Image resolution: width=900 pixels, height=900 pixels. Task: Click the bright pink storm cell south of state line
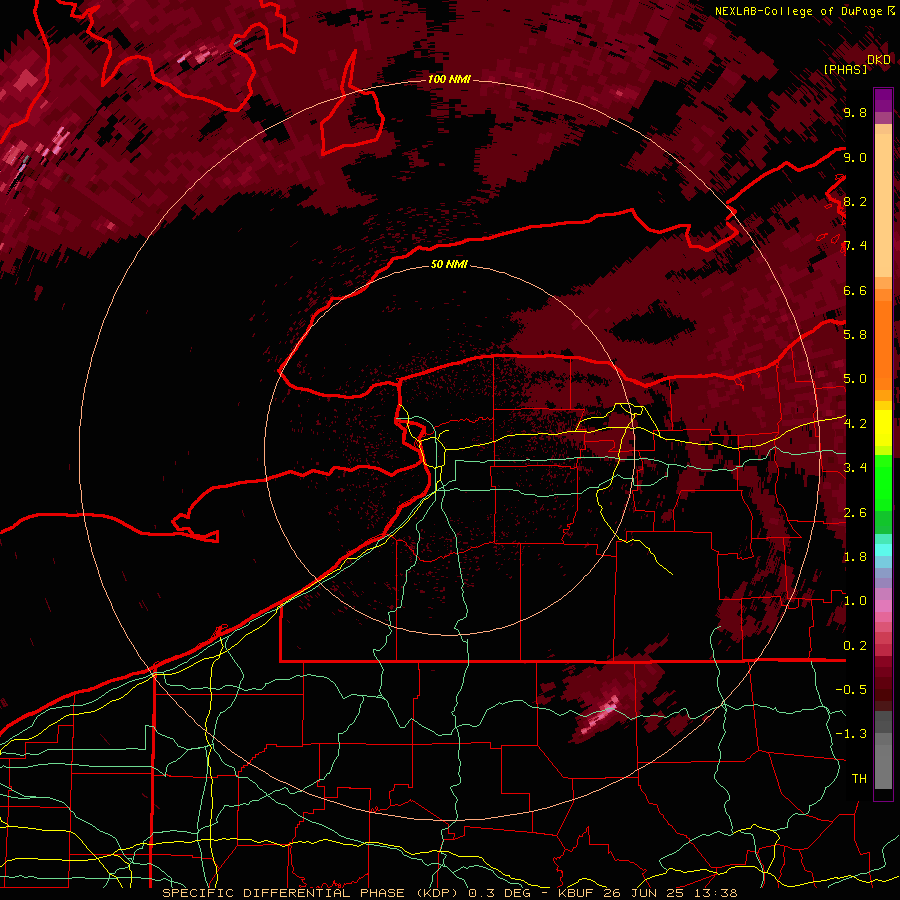tap(602, 714)
